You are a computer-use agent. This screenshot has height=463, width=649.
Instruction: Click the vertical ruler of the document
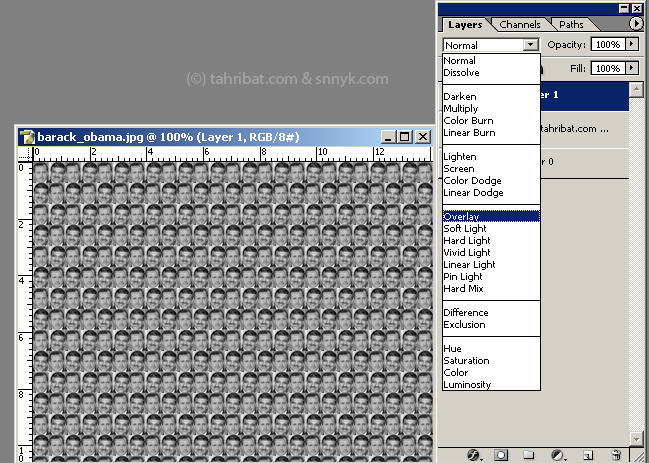[25, 312]
